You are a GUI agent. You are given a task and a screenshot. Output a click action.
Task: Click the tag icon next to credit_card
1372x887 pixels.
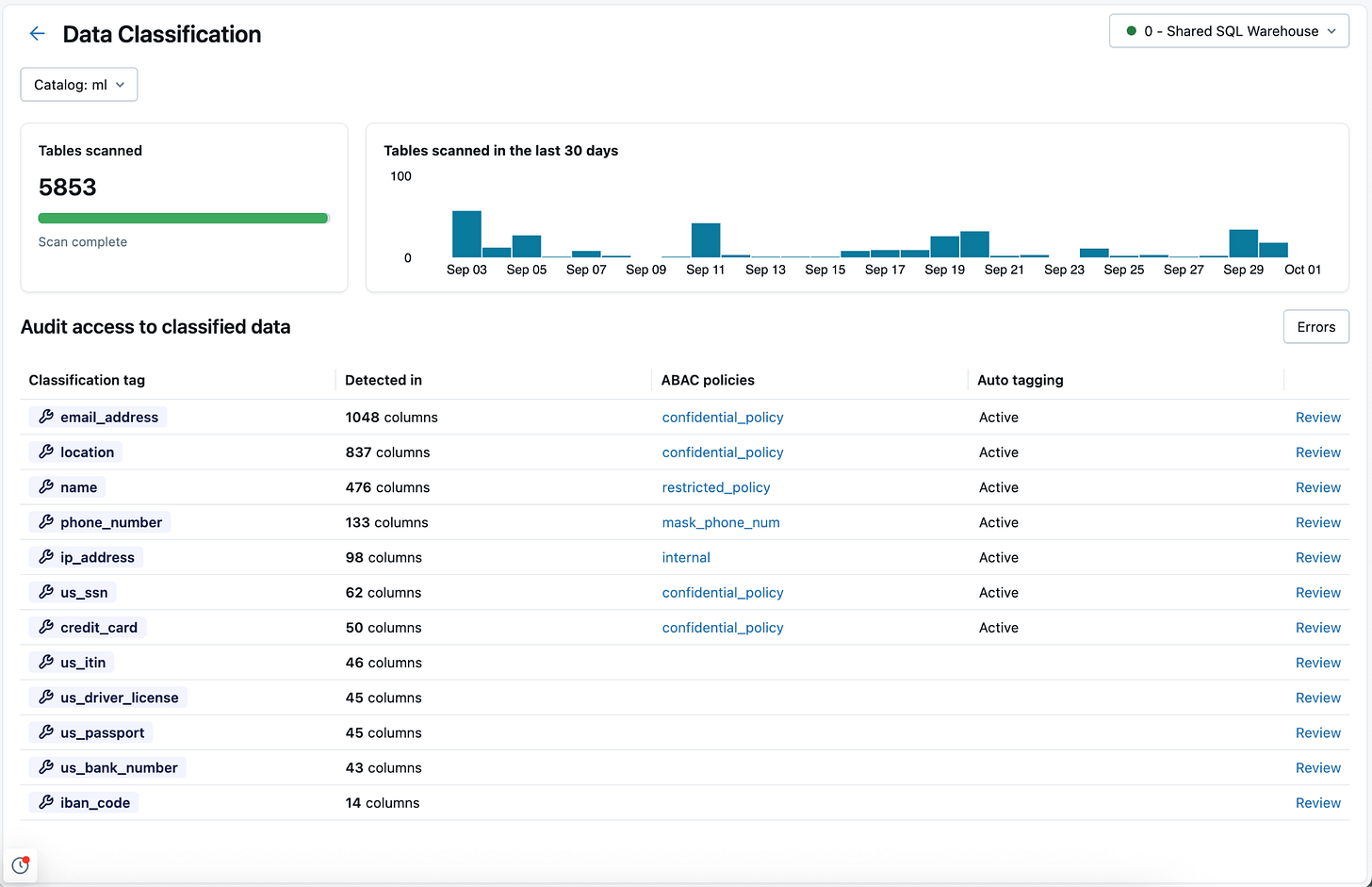[44, 627]
